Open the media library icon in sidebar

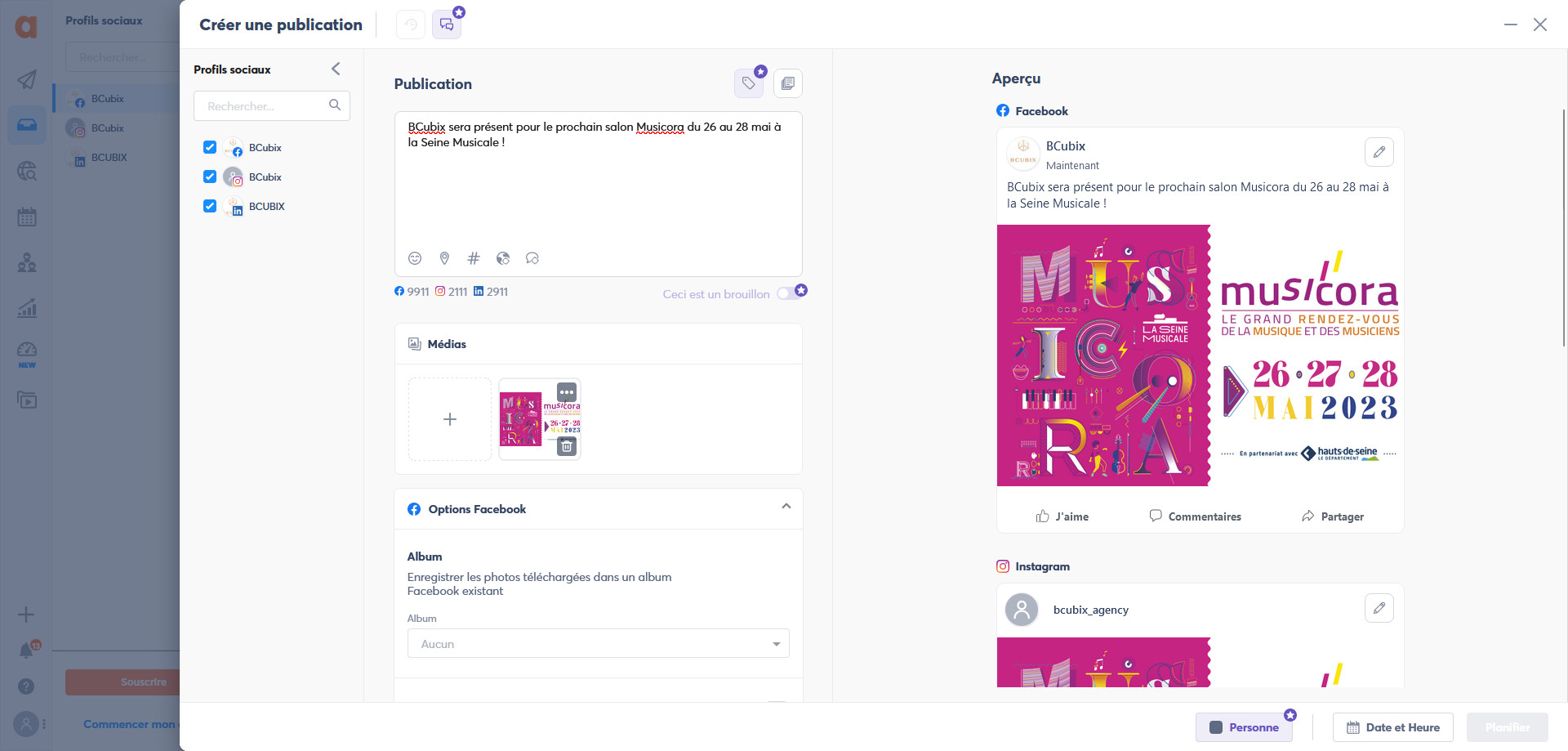[27, 400]
